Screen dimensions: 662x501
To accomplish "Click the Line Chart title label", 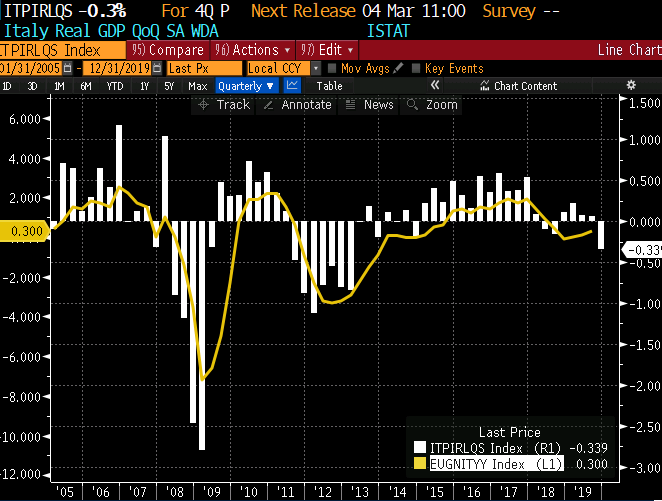I will click(x=629, y=50).
